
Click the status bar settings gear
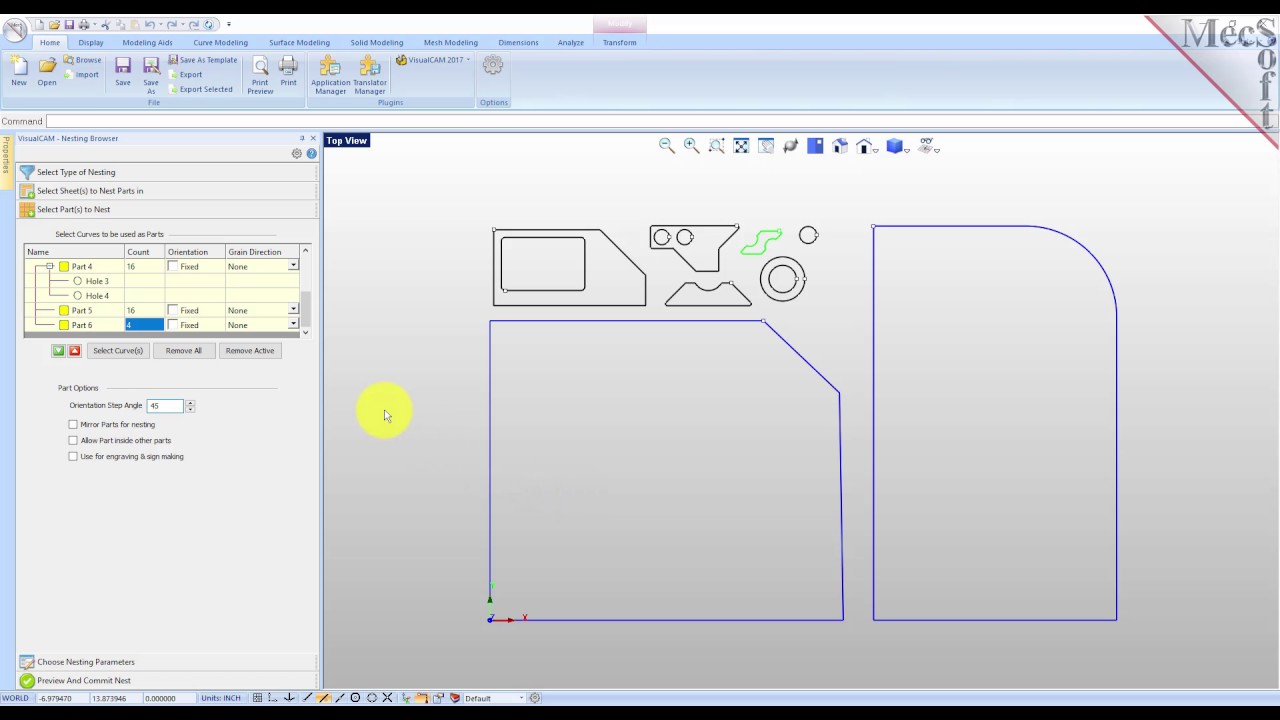pos(535,698)
